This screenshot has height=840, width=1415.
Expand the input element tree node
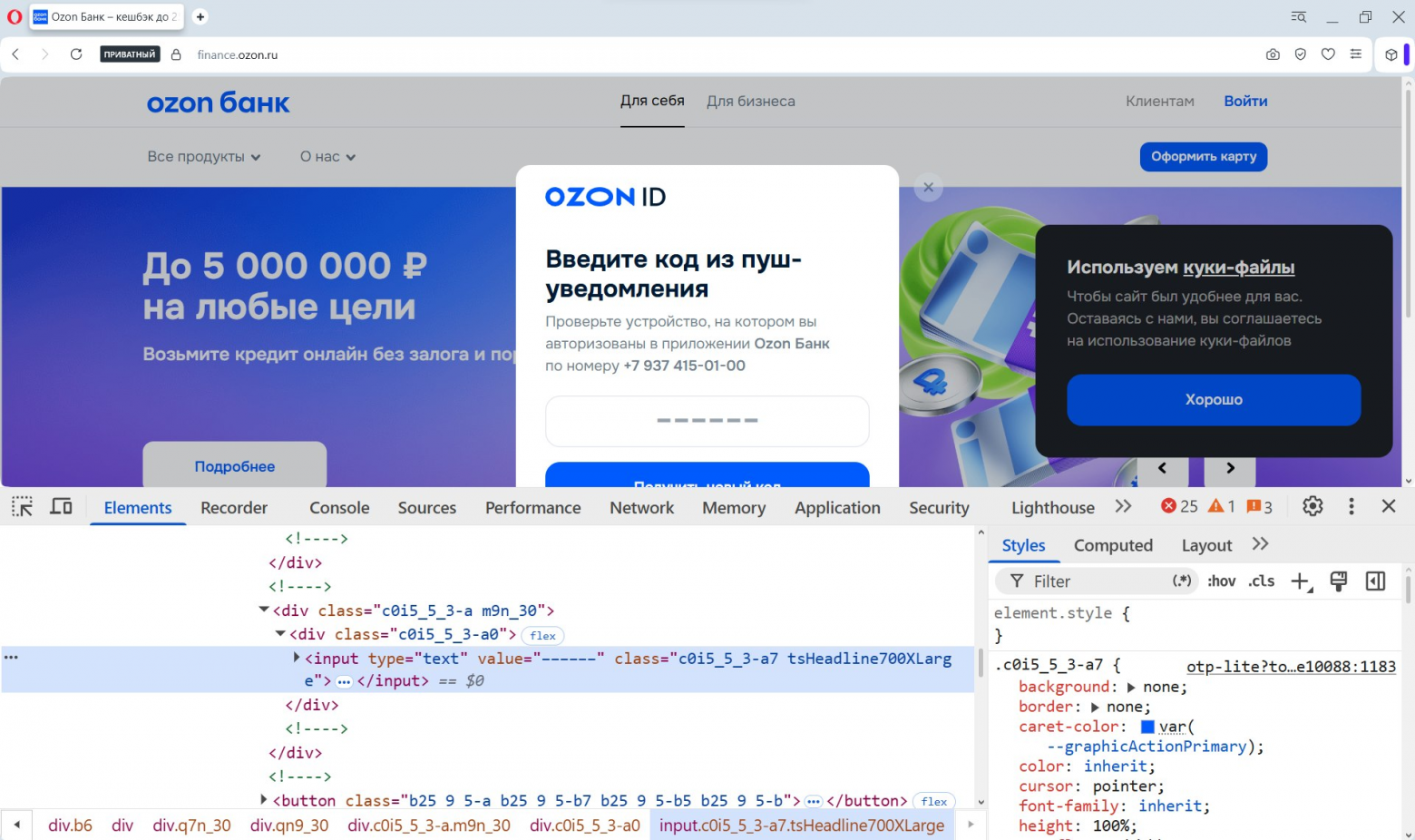click(297, 658)
